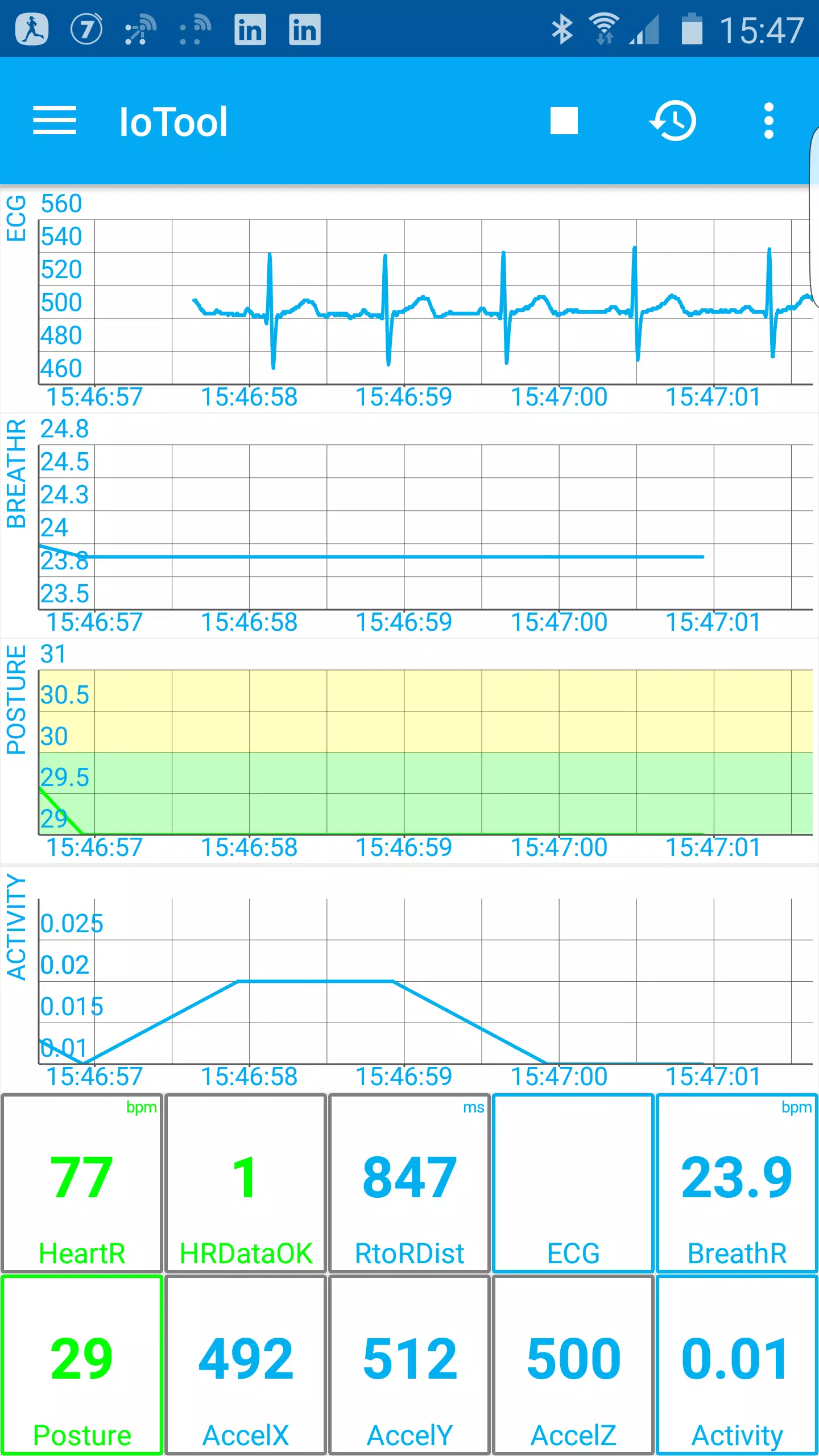Image resolution: width=819 pixels, height=1456 pixels.
Task: Open the RtoRDist 847 ms tile
Action: pos(409,1183)
